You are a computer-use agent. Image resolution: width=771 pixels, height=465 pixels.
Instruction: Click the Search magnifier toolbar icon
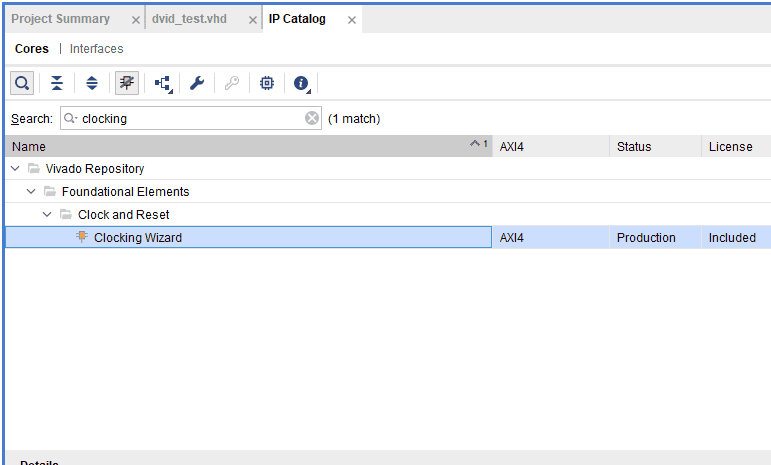21,84
